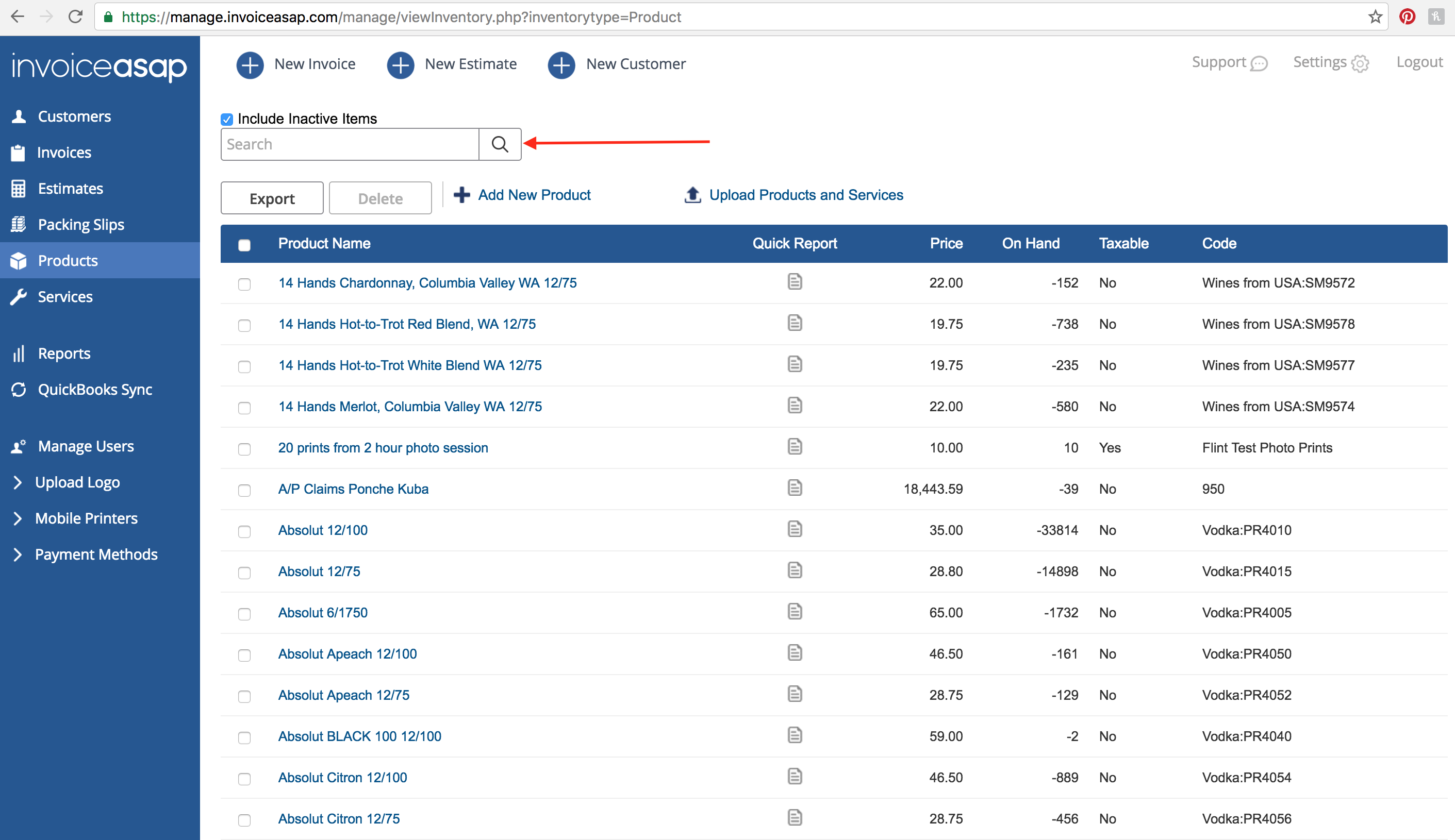Open quick report for A/P Claims Ponche Kuba
Viewport: 1455px width, 840px height.
pyautogui.click(x=795, y=488)
